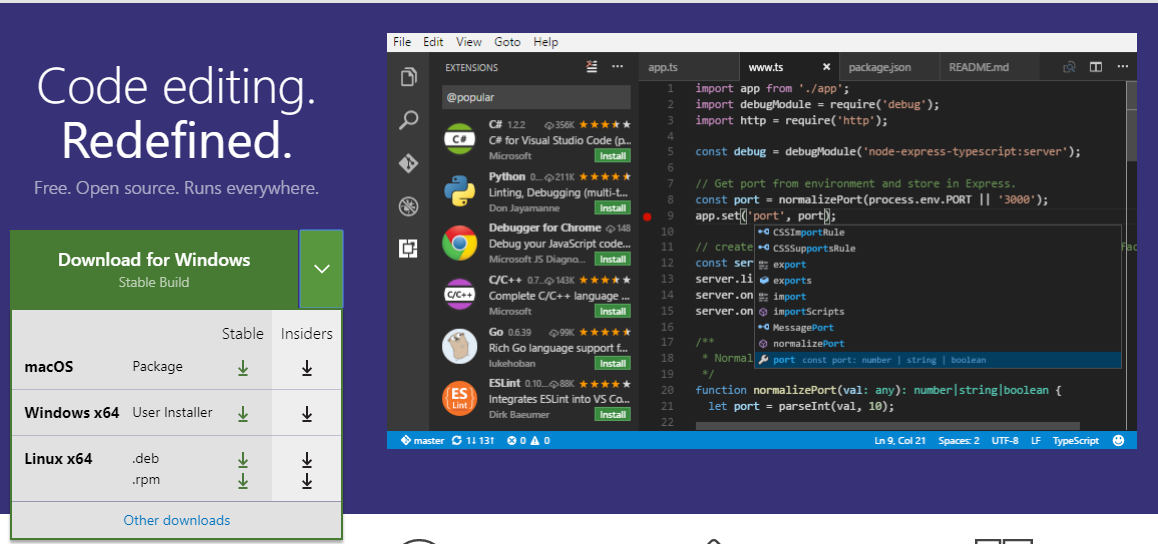This screenshot has height=544, width=1158.
Task: Close the www.ts tab
Action: tap(826, 67)
